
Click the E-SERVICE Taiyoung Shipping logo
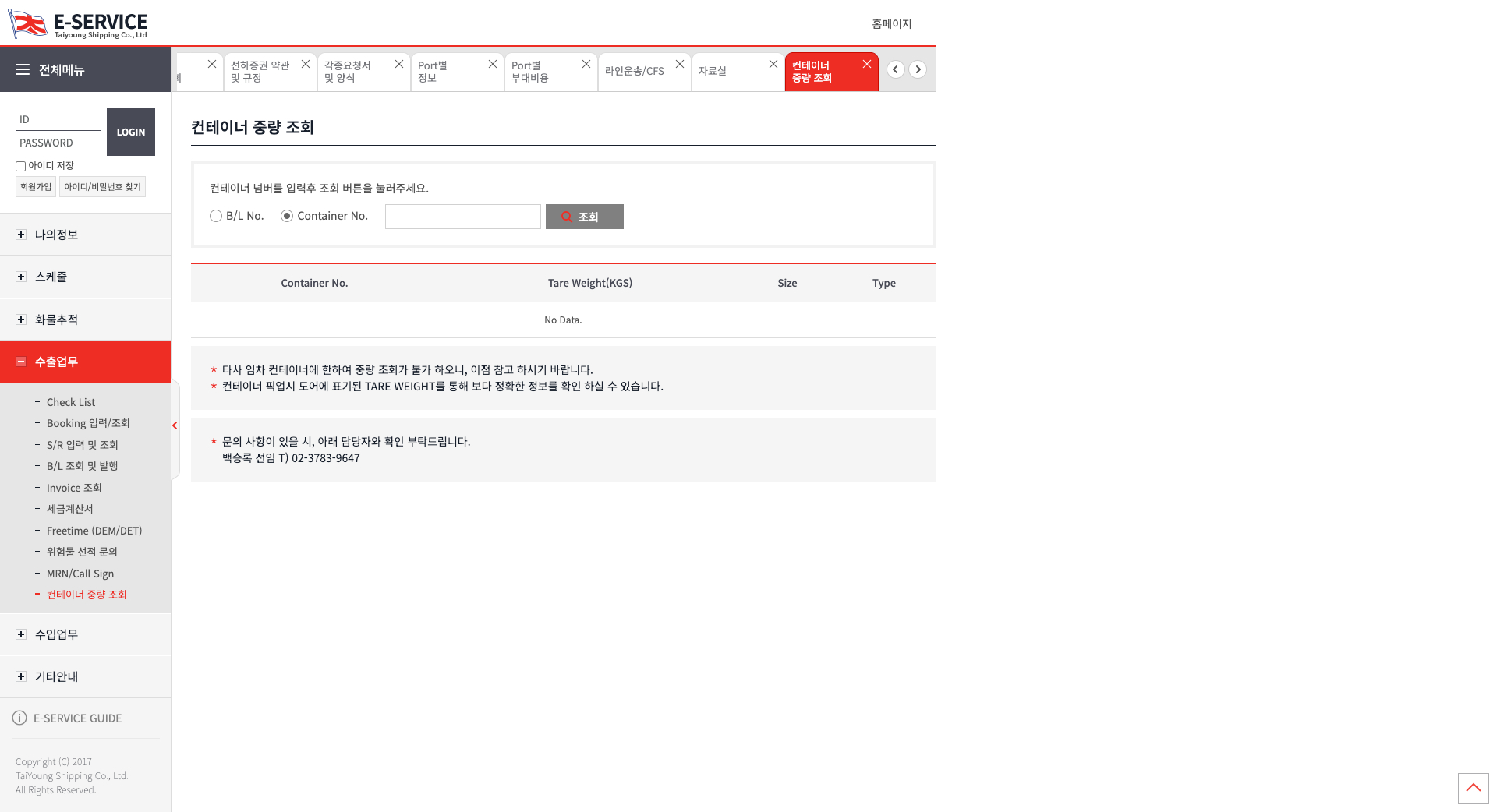pyautogui.click(x=77, y=24)
